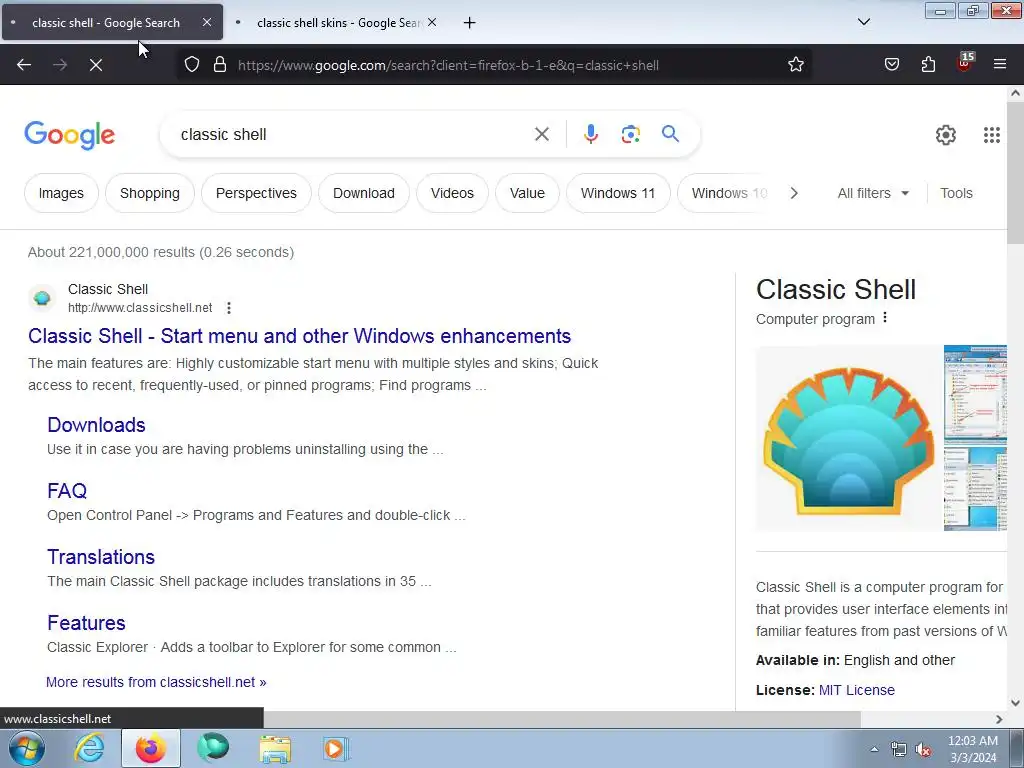Open the red extension icon with badge 15
The height and width of the screenshot is (768, 1024).
click(965, 63)
